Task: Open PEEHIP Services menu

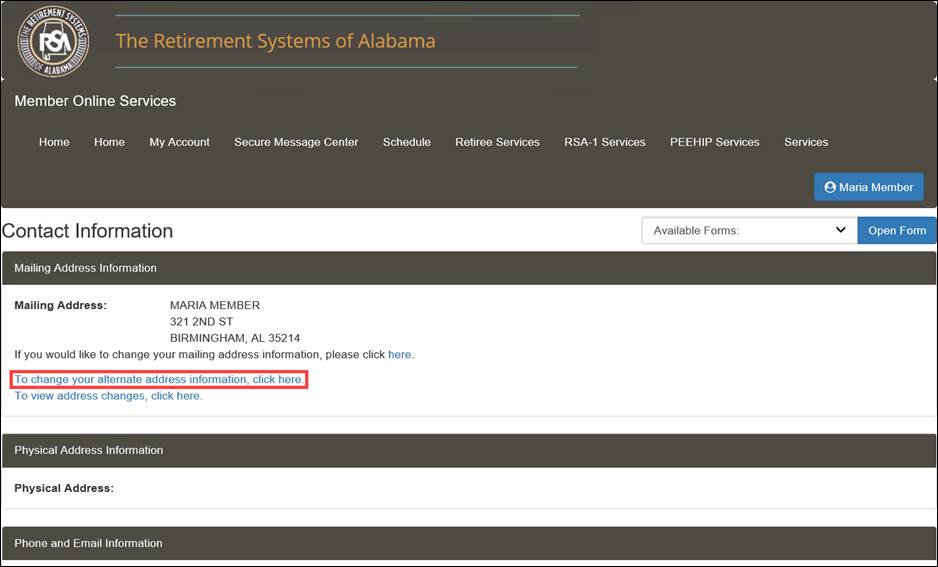Action: pyautogui.click(x=714, y=142)
